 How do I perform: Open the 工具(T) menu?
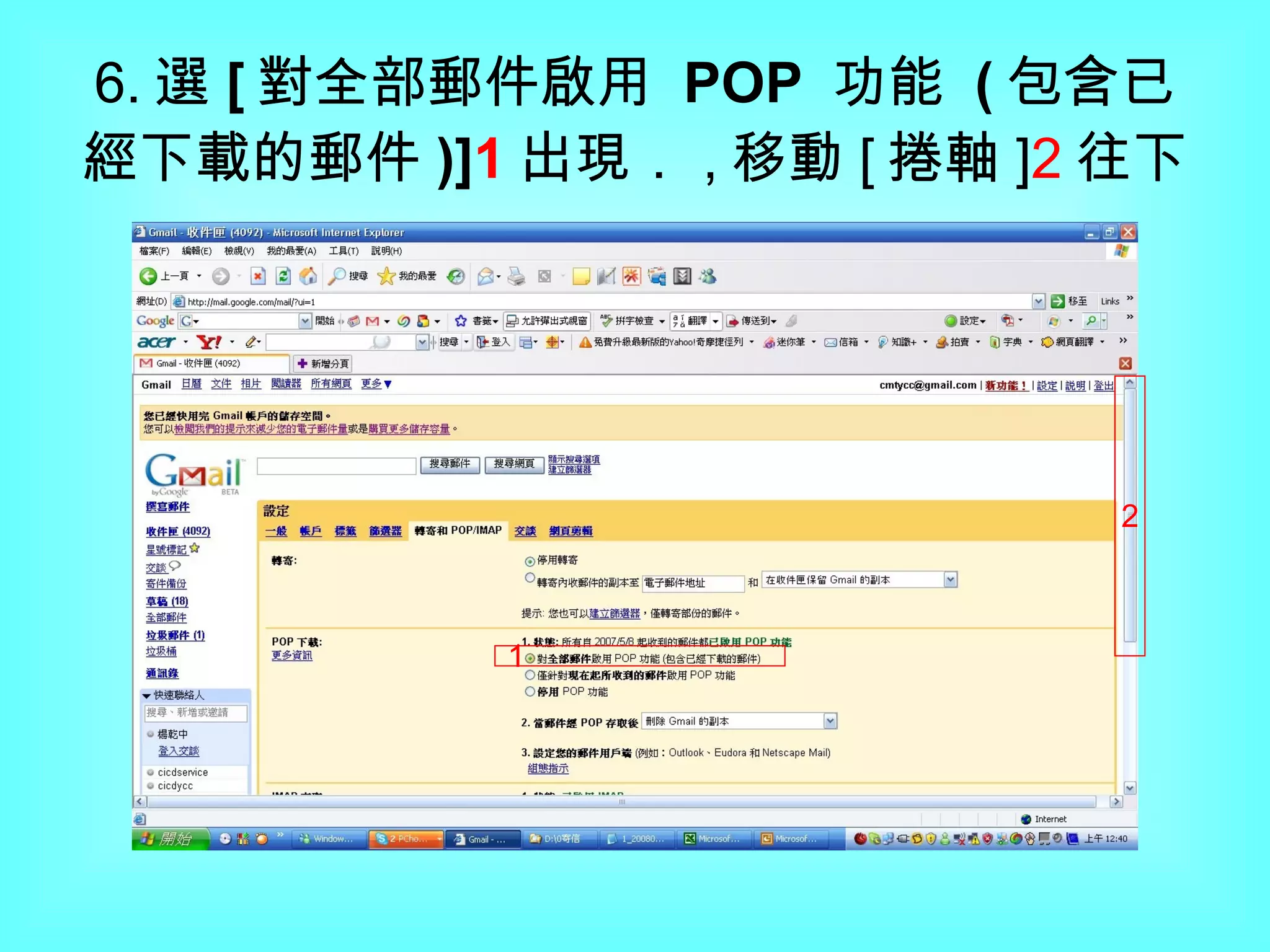click(344, 250)
